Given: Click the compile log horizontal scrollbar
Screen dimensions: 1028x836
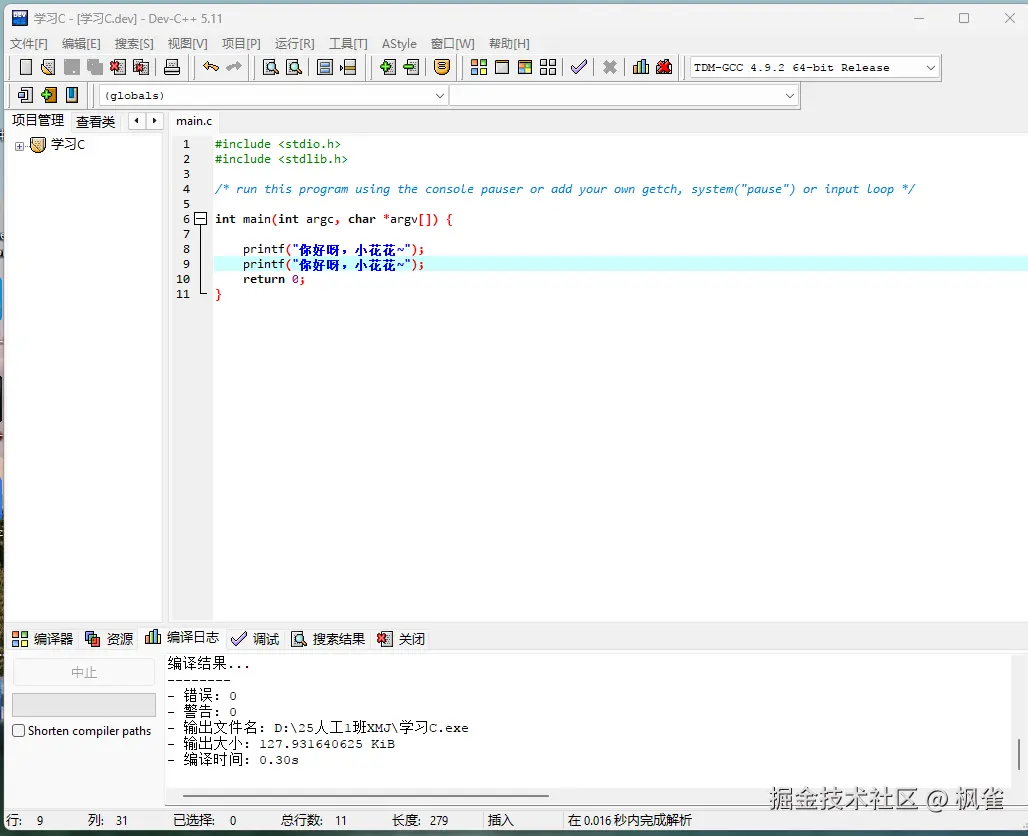Looking at the screenshot, I should 365,796.
